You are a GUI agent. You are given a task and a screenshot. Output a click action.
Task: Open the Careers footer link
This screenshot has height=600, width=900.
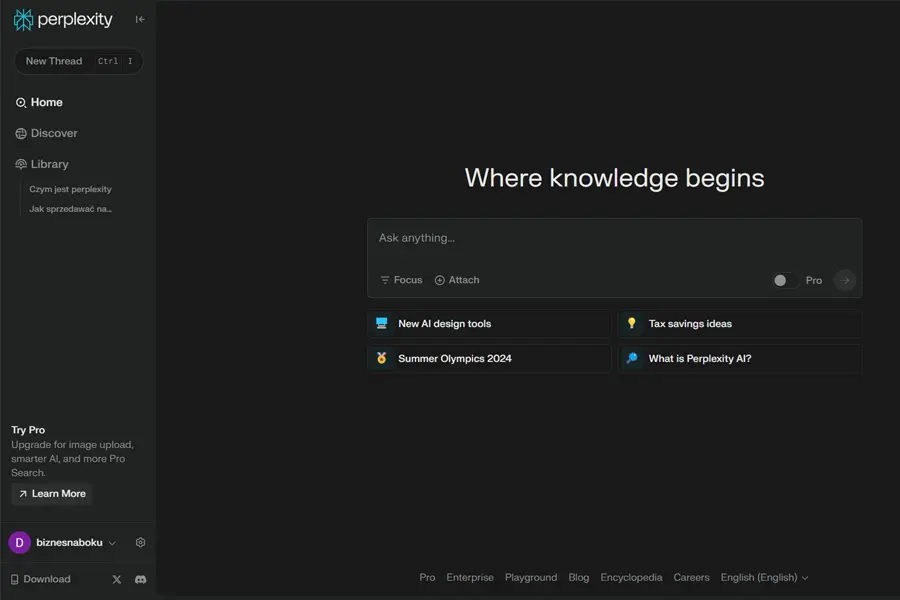point(692,578)
